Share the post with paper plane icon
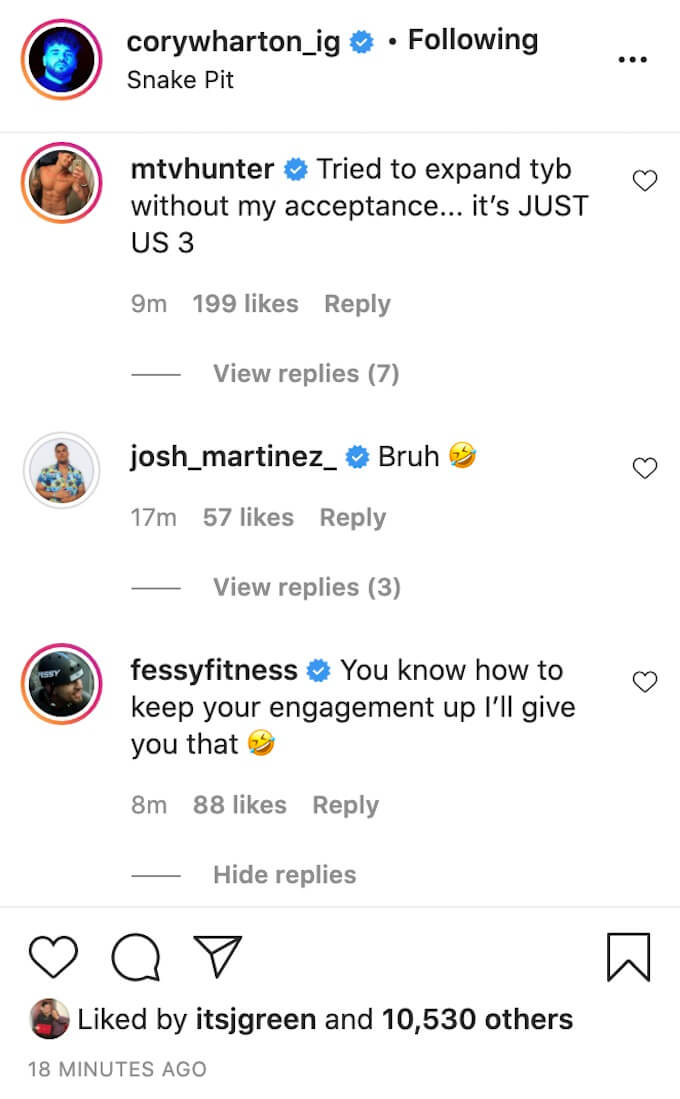 [218, 958]
